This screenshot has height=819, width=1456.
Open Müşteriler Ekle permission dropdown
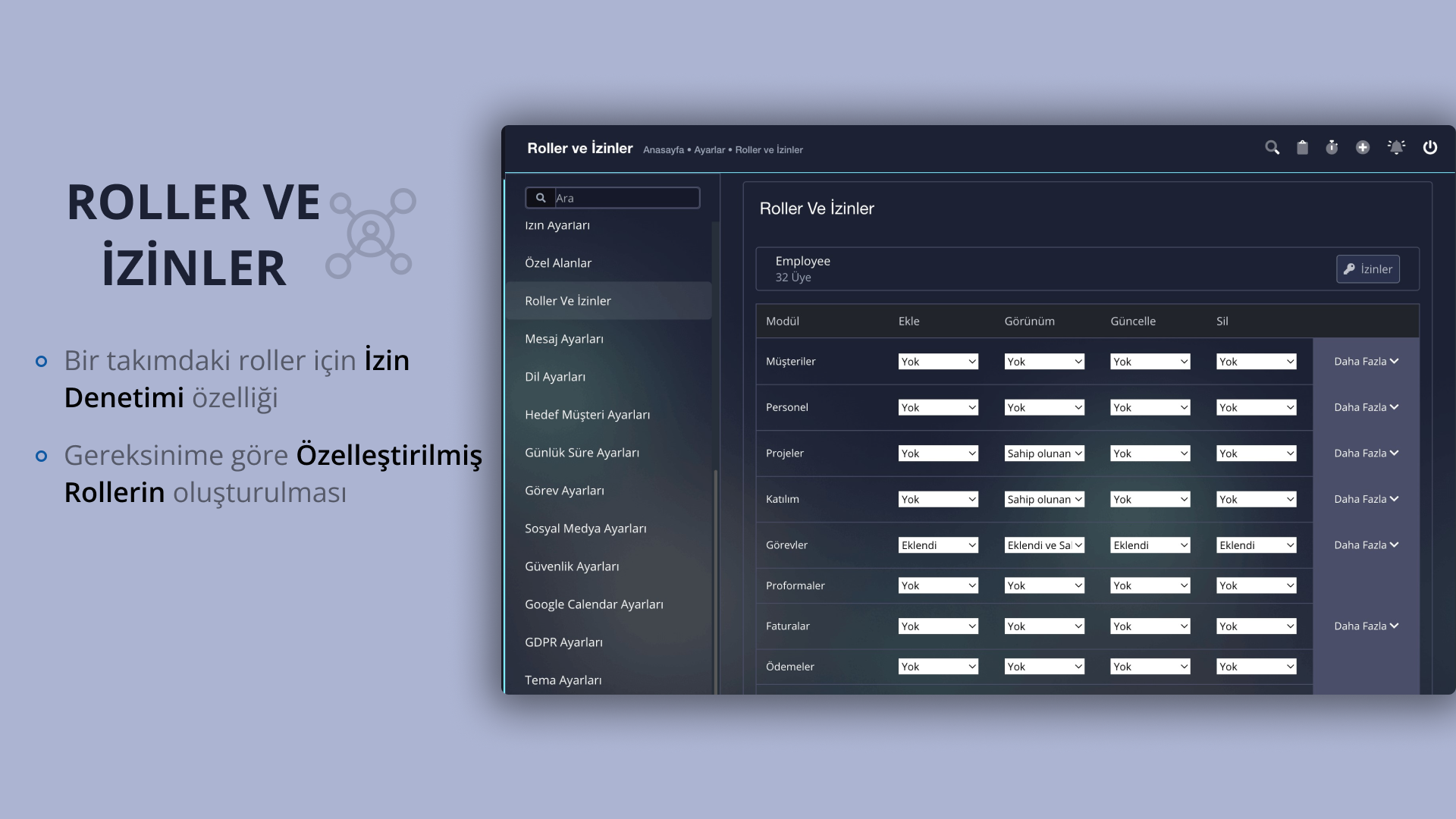click(x=938, y=362)
